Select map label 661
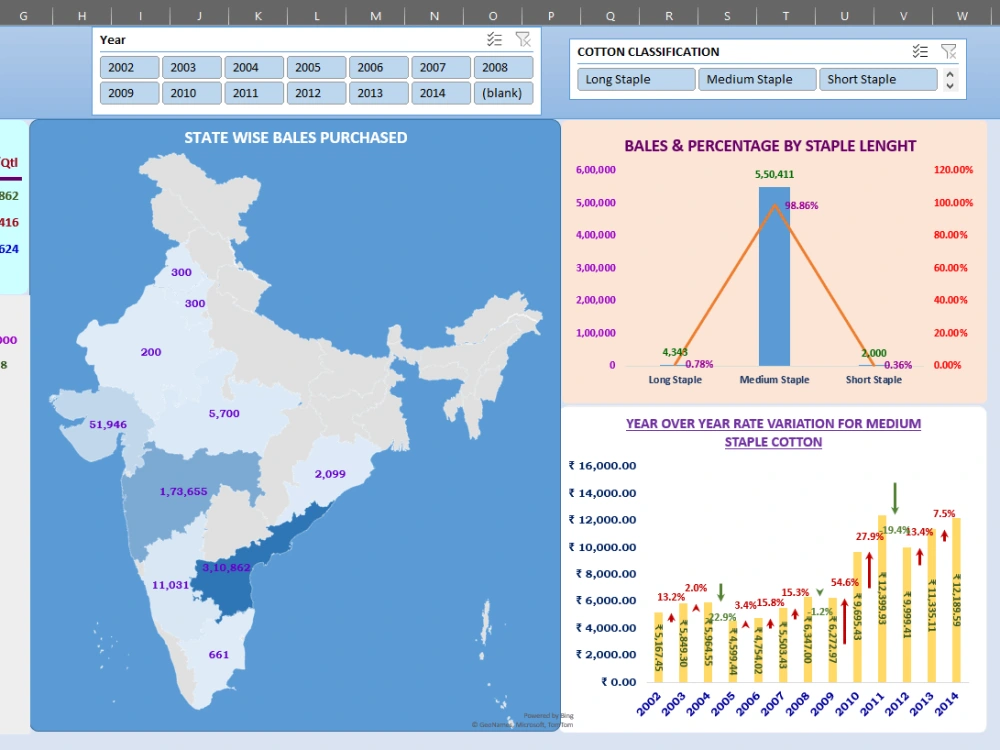 (219, 655)
